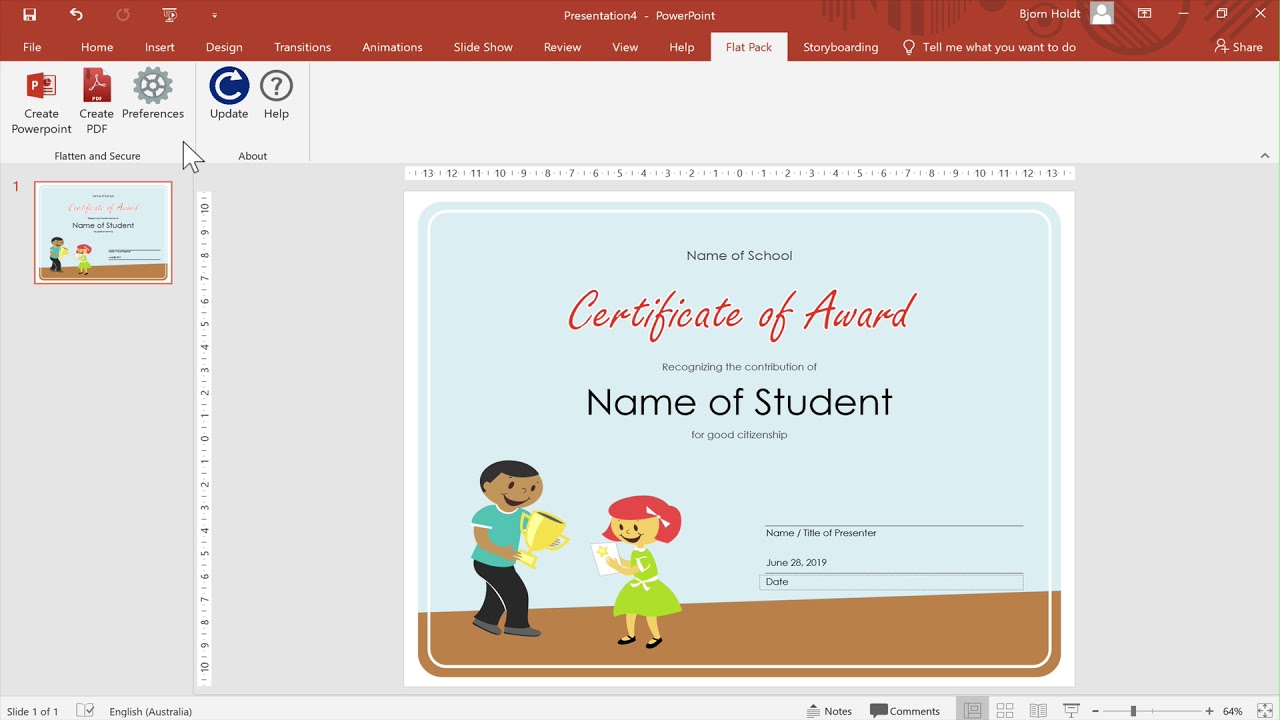1280x720 pixels.
Task: Click English (Australia) language indicator
Action: point(150,711)
